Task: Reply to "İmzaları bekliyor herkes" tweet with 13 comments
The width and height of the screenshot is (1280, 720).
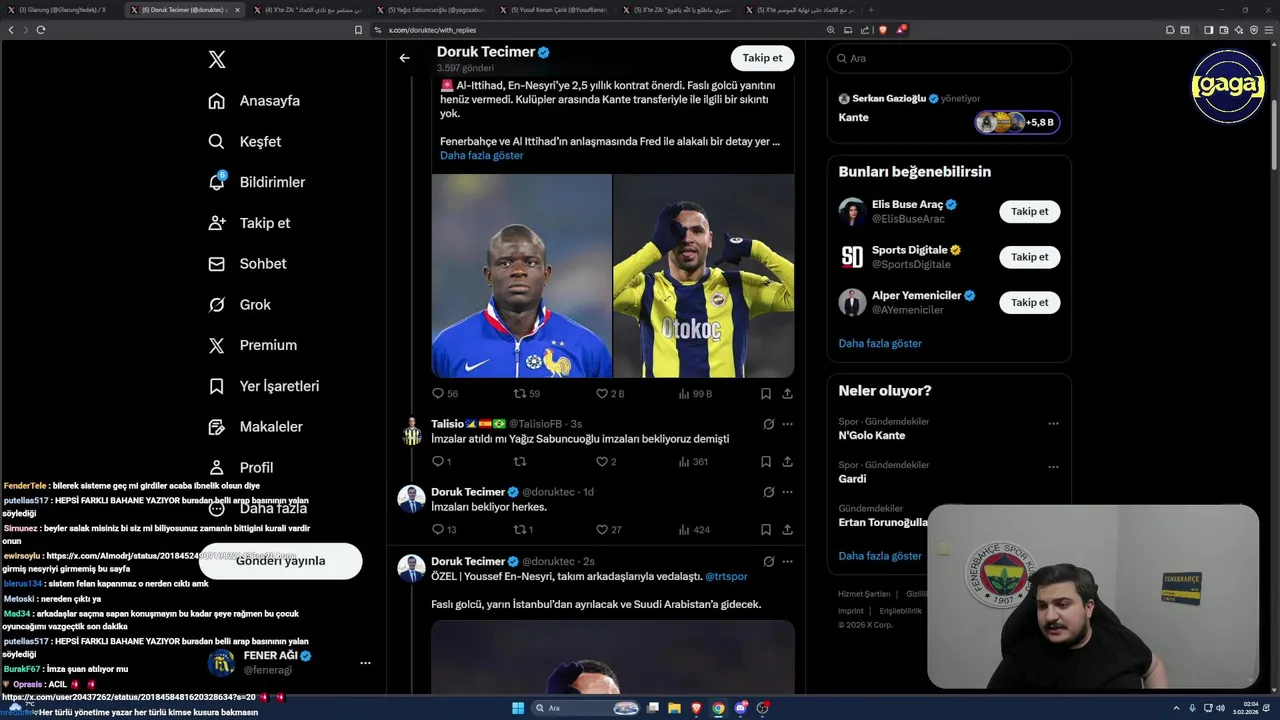Action: click(444, 530)
